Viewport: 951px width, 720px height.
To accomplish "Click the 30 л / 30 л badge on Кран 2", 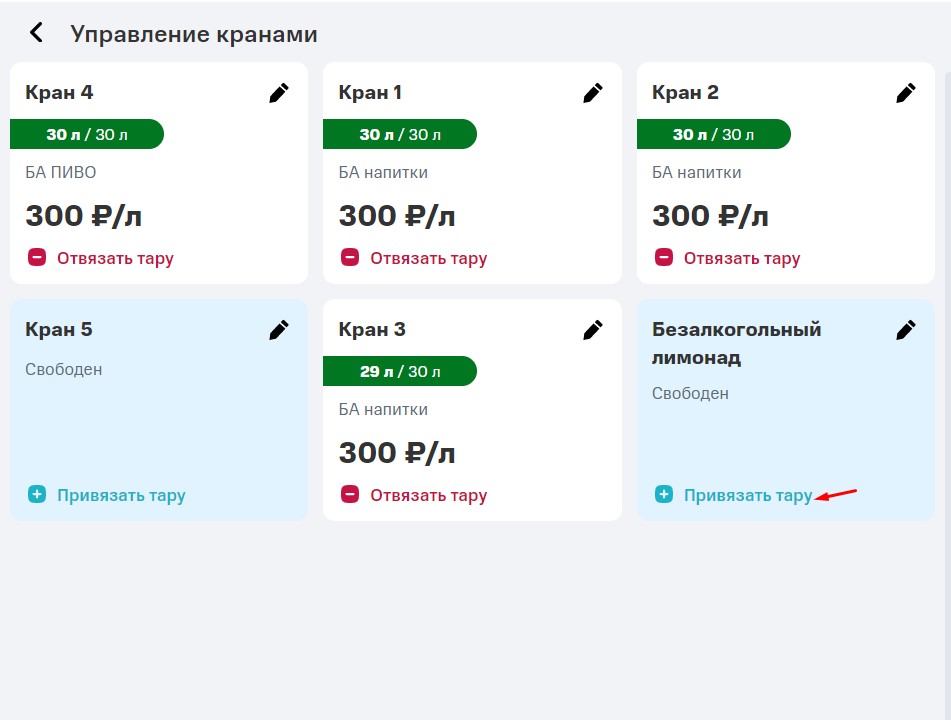I will 713,134.
